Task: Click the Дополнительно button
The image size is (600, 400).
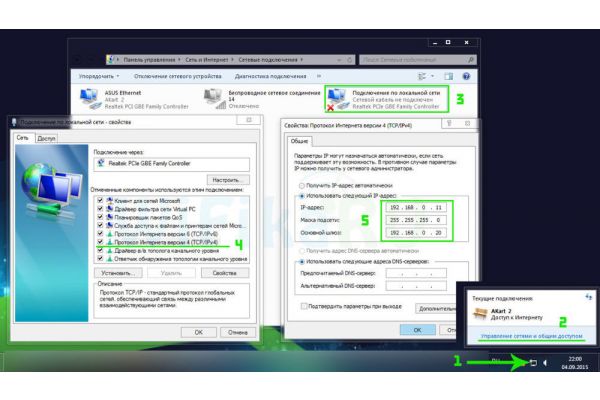Action: point(436,309)
